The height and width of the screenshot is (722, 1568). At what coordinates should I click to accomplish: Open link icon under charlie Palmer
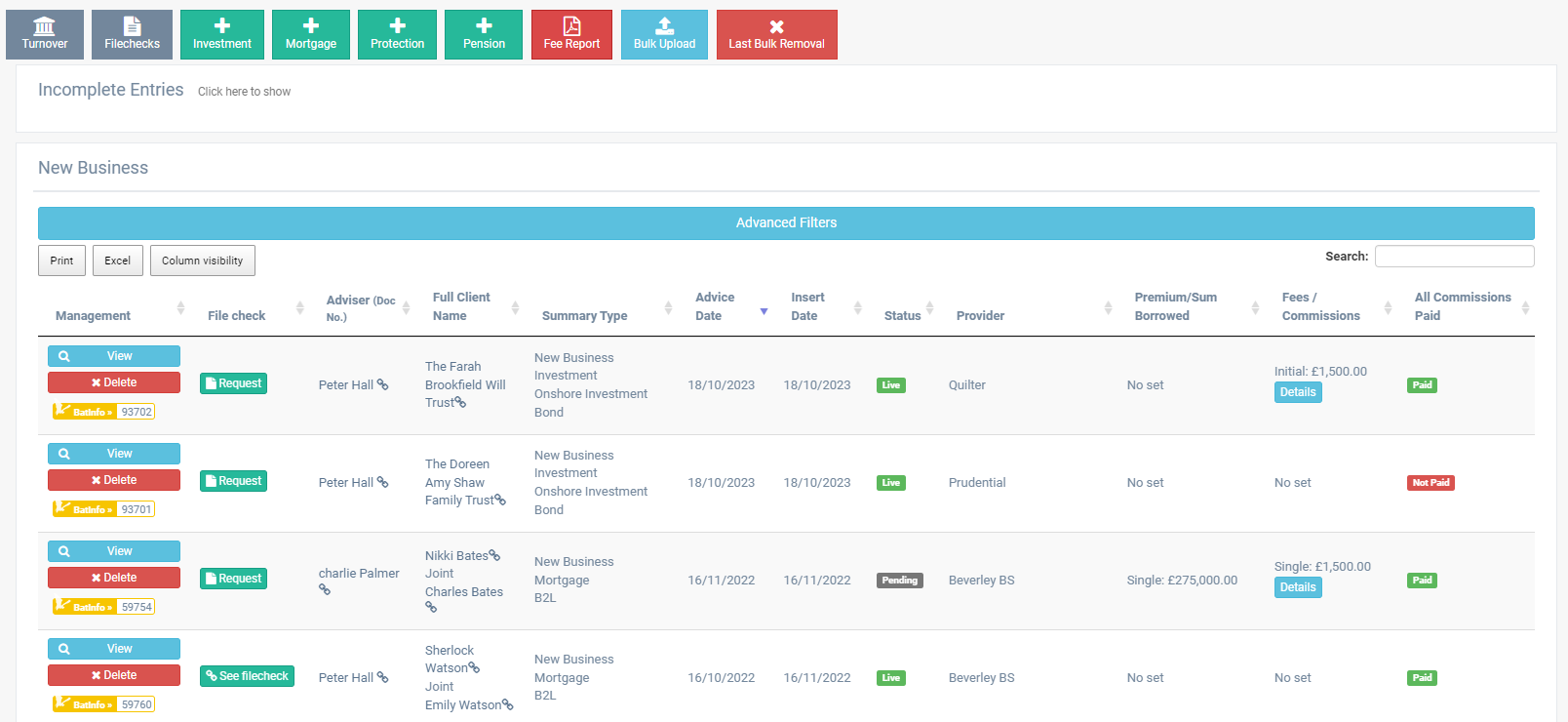pos(325,589)
